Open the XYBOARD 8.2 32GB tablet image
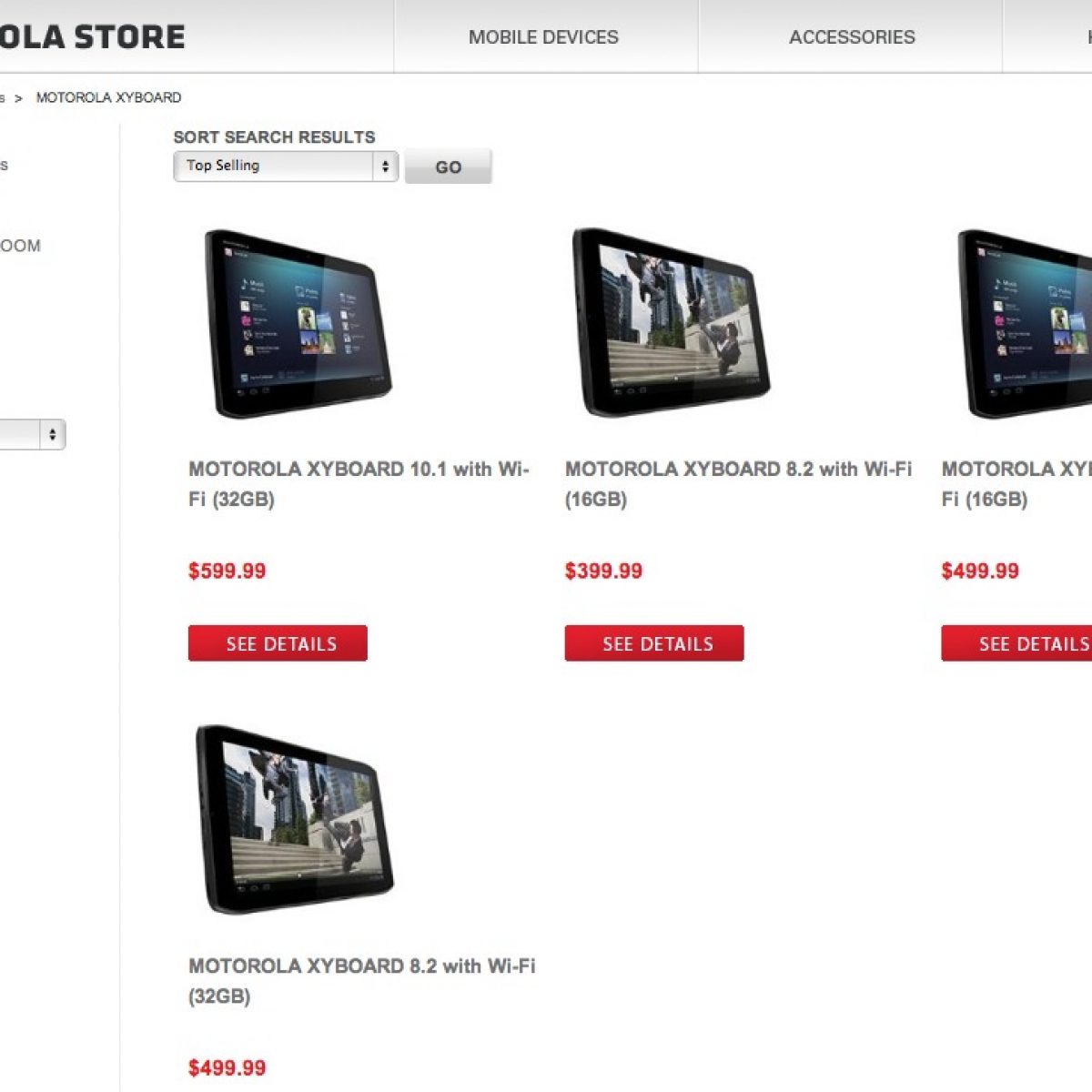Viewport: 1092px width, 1092px height. click(295, 819)
